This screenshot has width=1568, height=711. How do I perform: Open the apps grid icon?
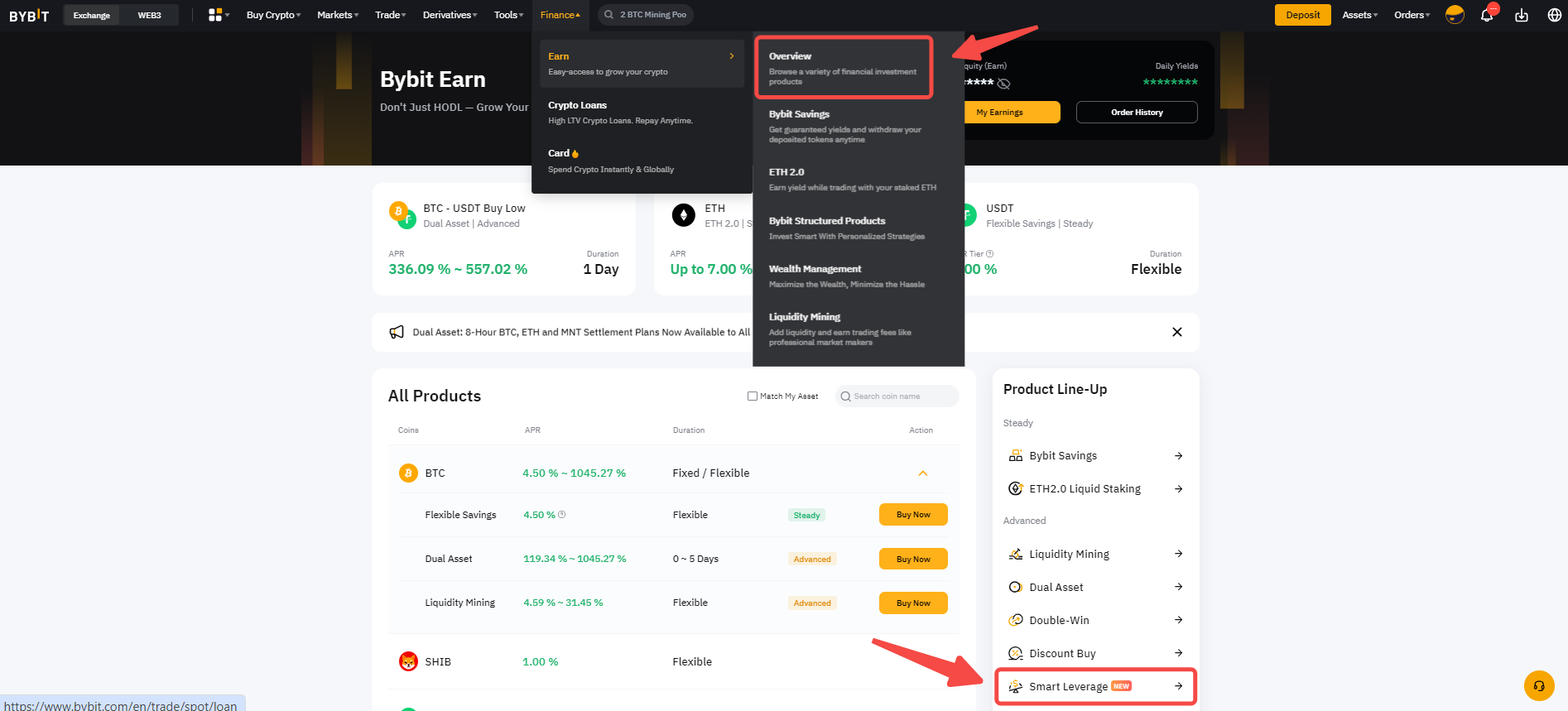tap(215, 15)
